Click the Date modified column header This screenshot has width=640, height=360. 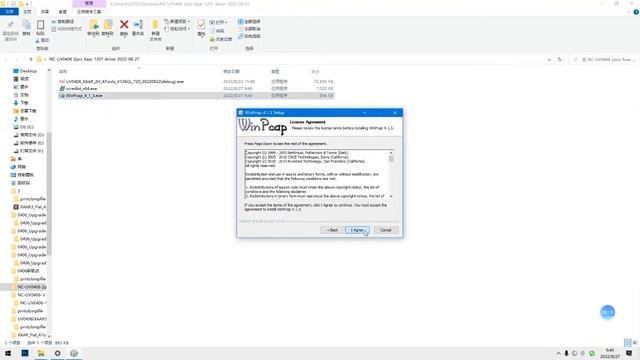pos(231,71)
